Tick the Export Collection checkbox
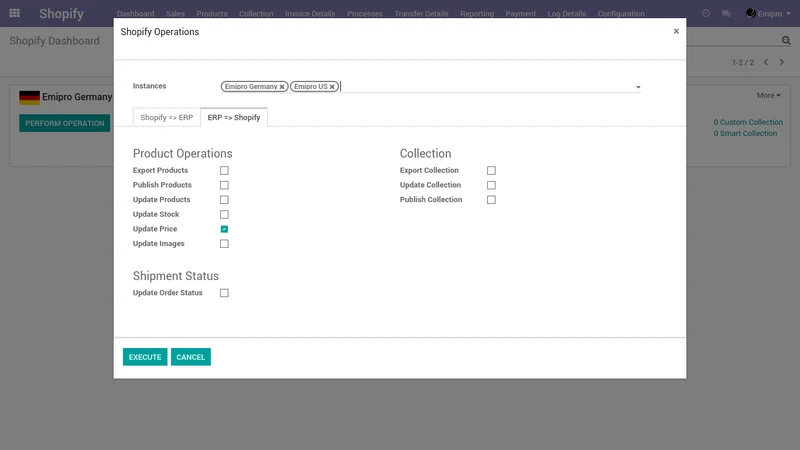The width and height of the screenshot is (800, 450). (x=491, y=170)
